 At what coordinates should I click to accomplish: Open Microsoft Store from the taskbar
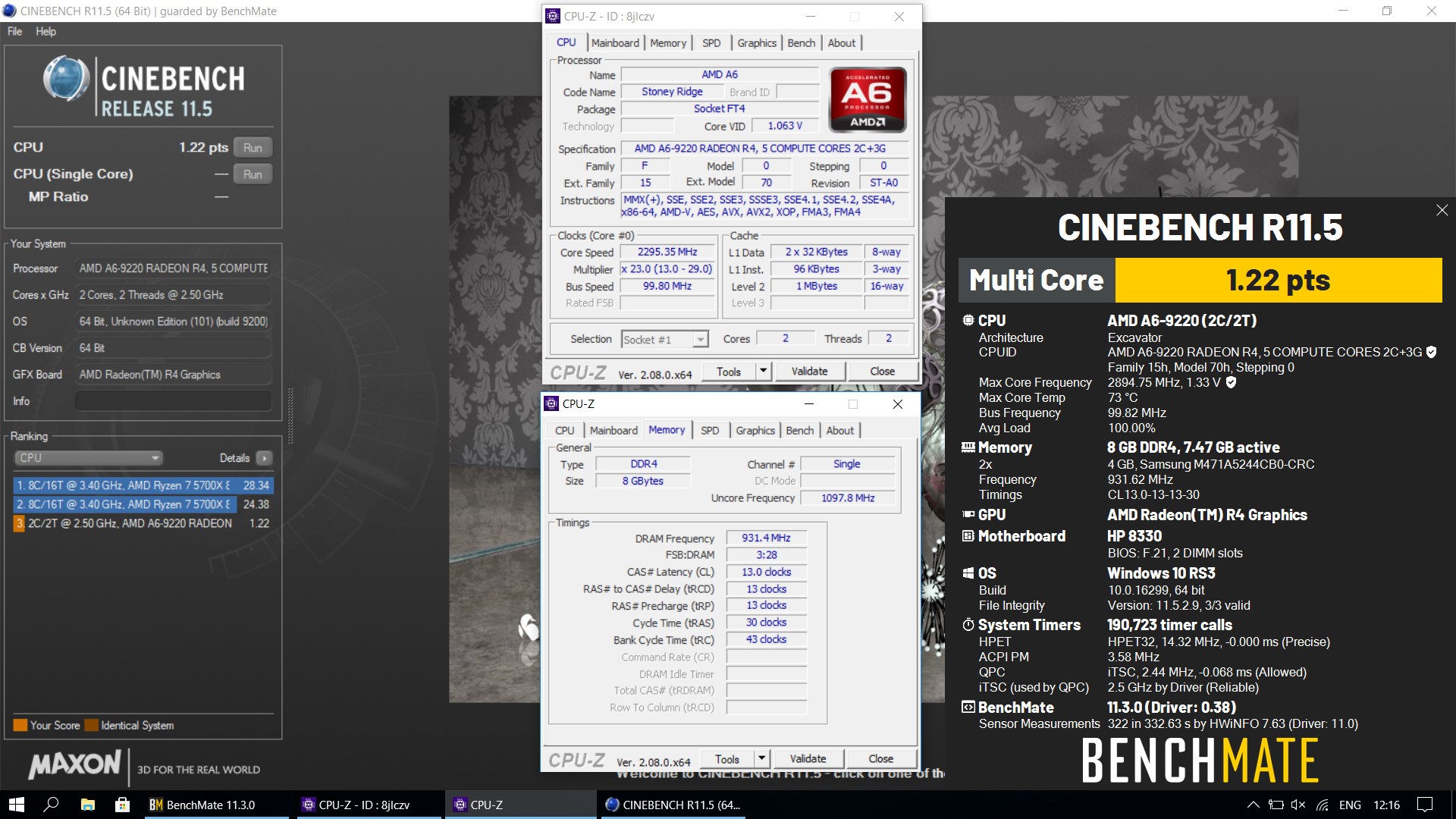[x=122, y=805]
